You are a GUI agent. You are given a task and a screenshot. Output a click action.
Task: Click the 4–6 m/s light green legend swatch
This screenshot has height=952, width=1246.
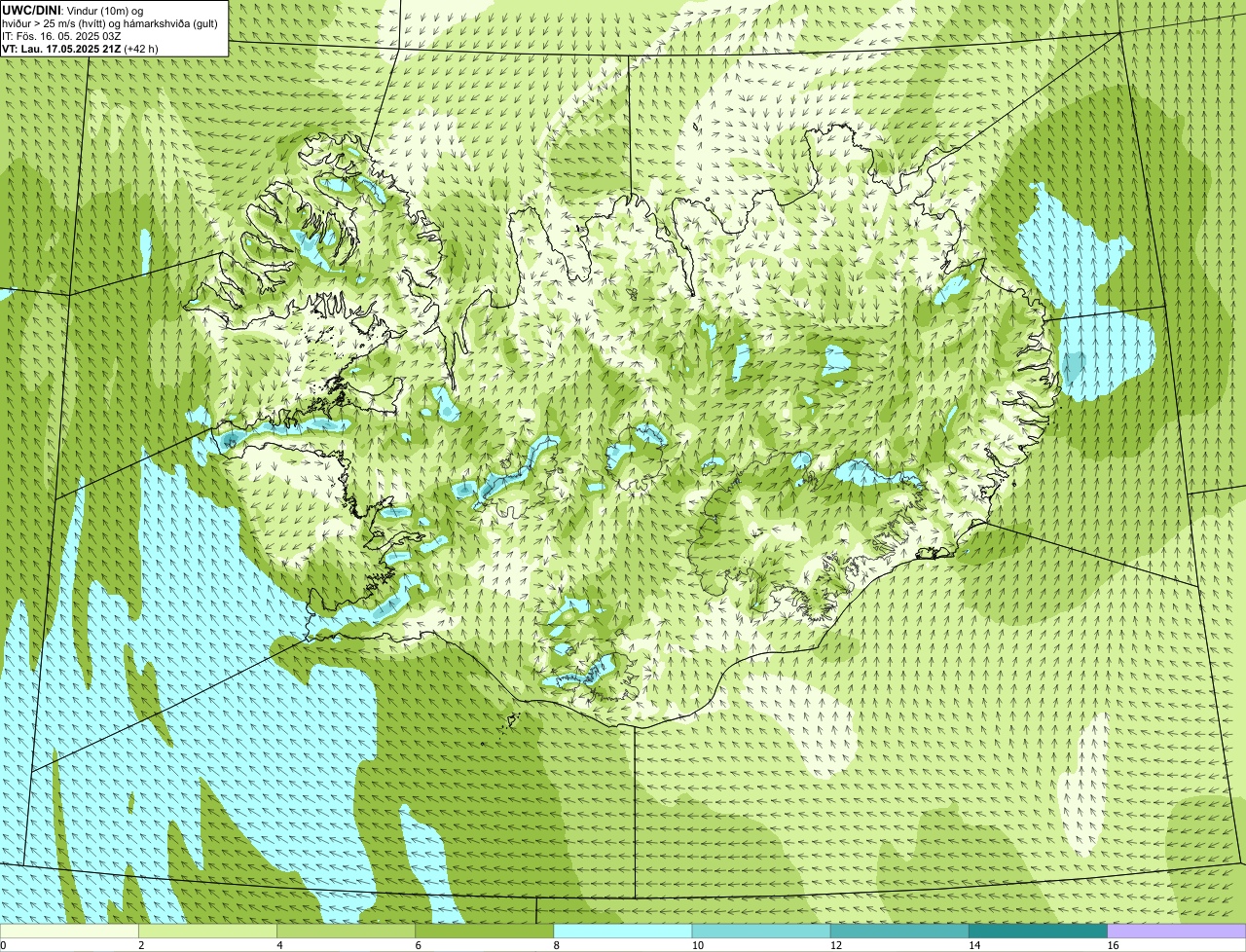tap(346, 932)
